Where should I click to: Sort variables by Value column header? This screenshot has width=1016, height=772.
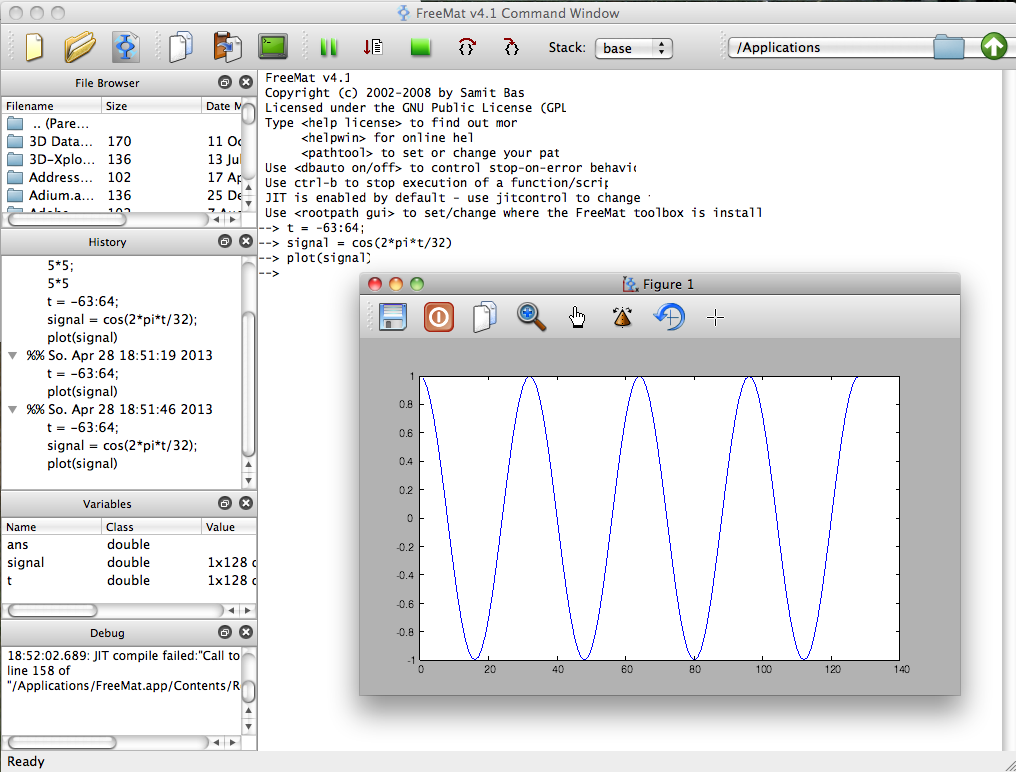tap(229, 527)
